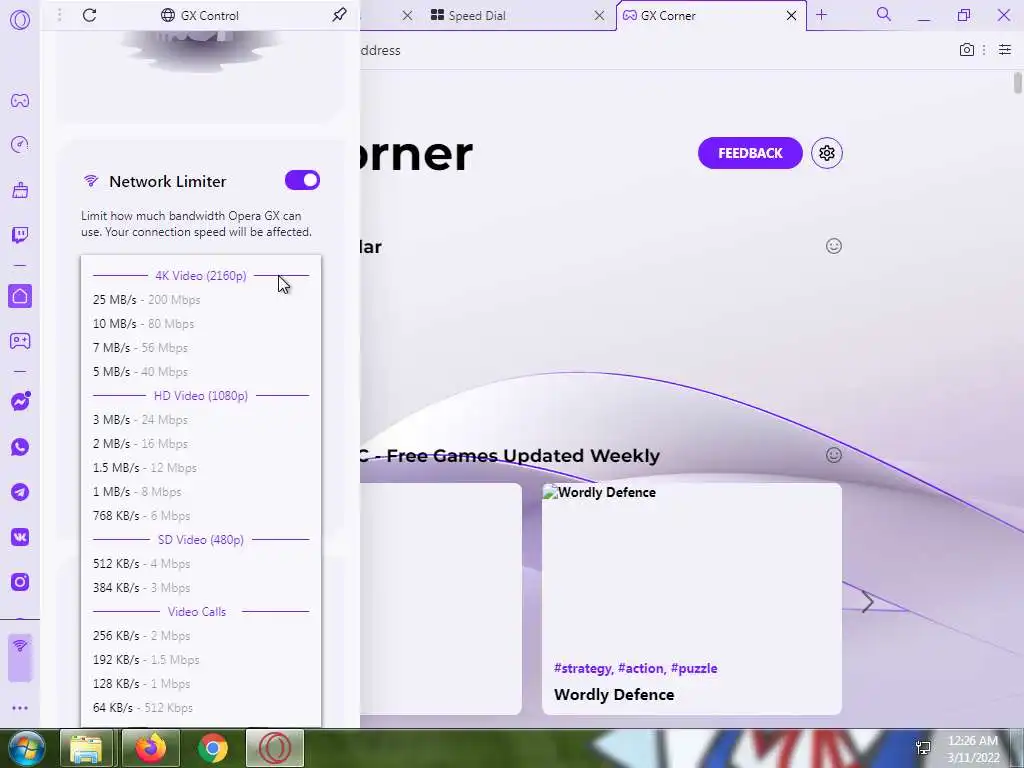Click the Wordly Defence title link
The height and width of the screenshot is (768, 1024).
tap(614, 695)
